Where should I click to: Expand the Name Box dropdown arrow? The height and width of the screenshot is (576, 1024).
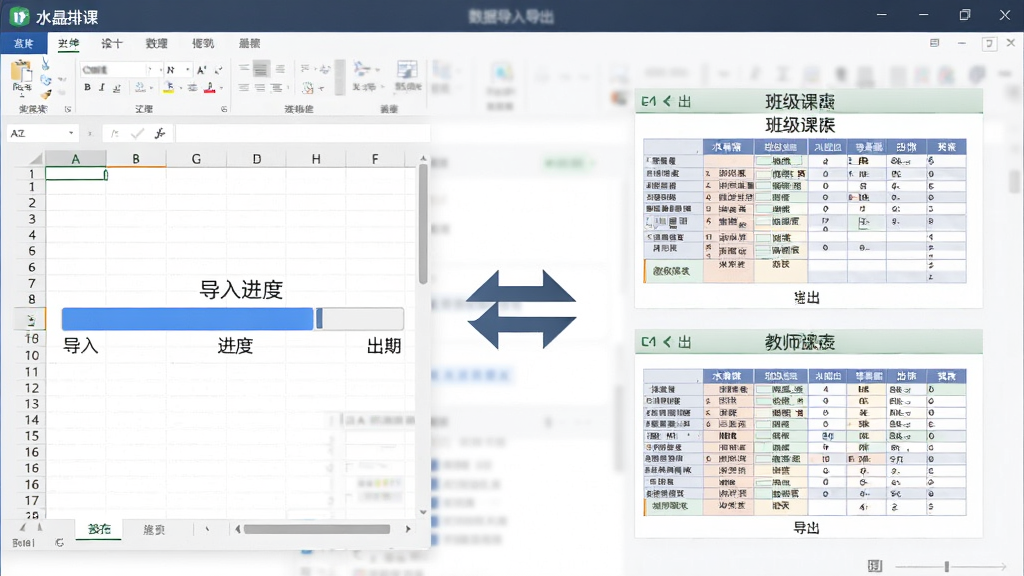click(71, 133)
